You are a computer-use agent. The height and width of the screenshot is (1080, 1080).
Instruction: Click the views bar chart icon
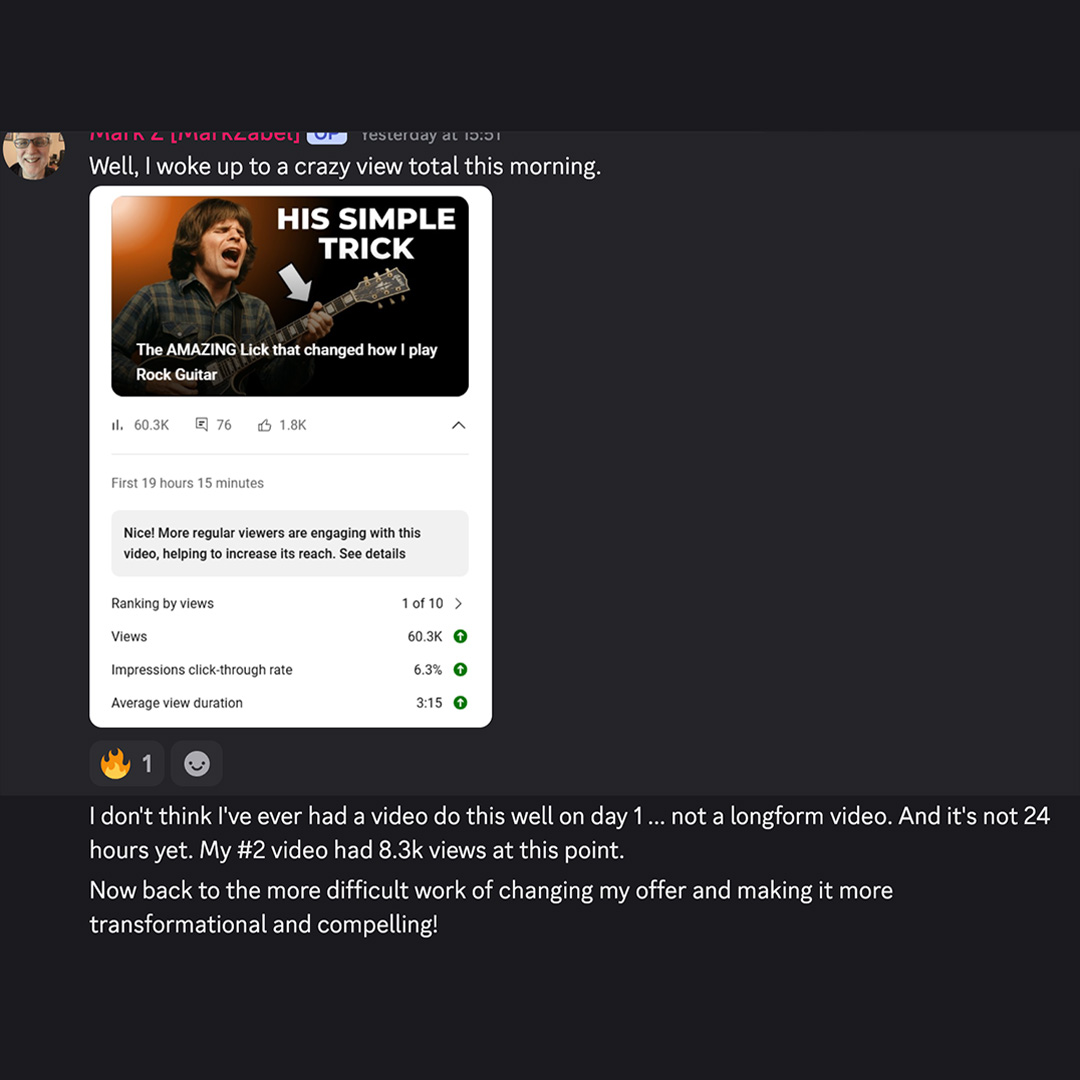pyautogui.click(x=117, y=425)
